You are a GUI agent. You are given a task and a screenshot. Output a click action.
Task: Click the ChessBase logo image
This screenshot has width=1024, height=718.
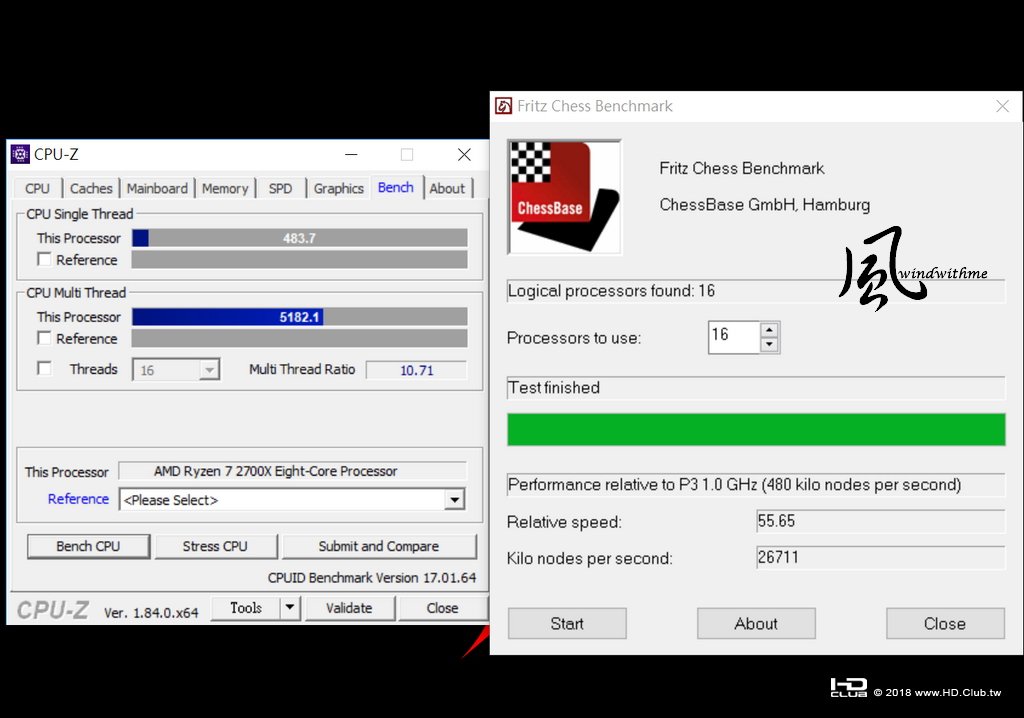[564, 197]
